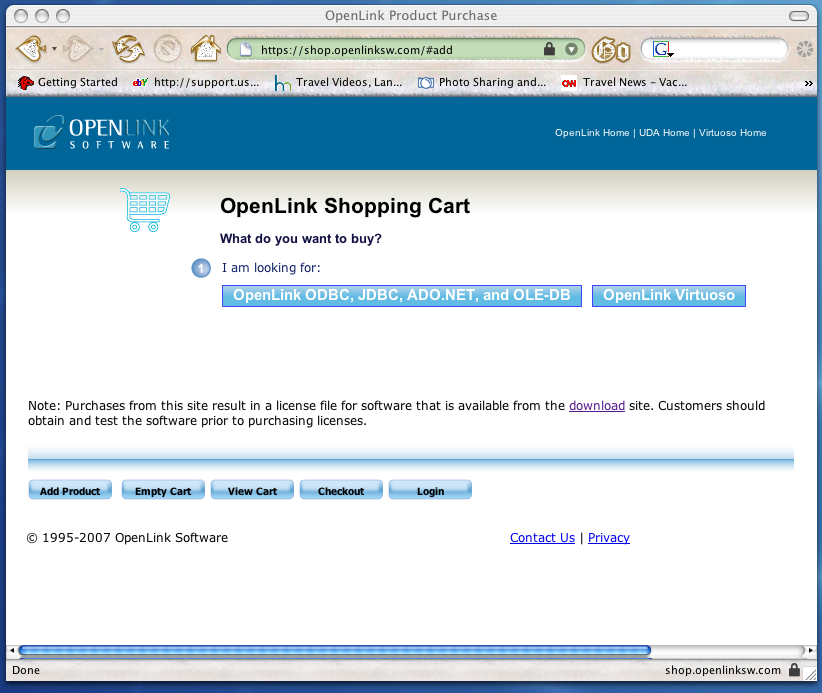822x693 pixels.
Task: Open the OpenLink Home link
Action: 592,133
